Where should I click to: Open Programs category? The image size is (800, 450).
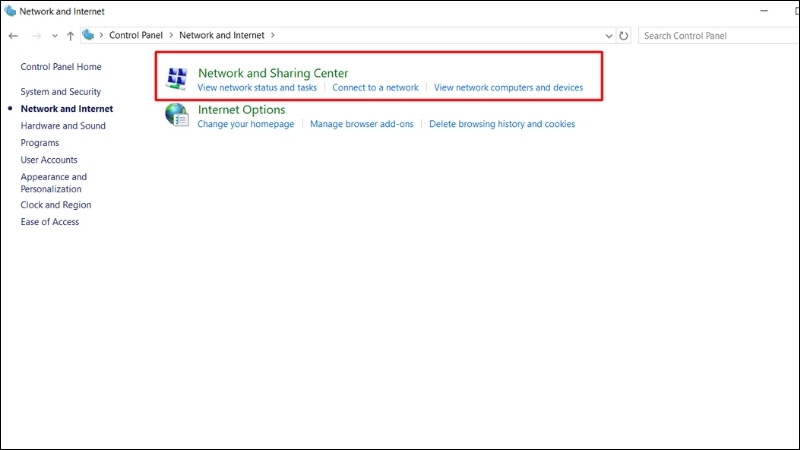40,143
